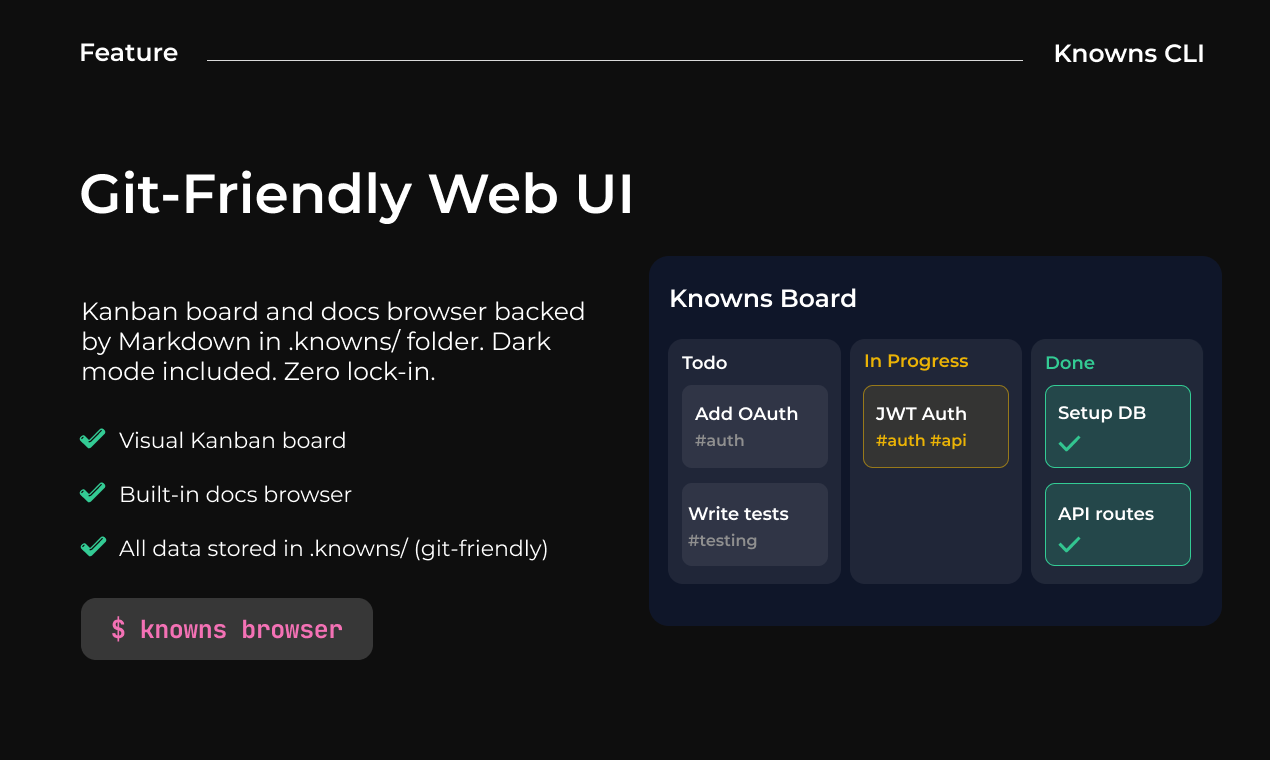The height and width of the screenshot is (760, 1270).
Task: Click the dollar sign prompt symbol
Action: tap(118, 629)
